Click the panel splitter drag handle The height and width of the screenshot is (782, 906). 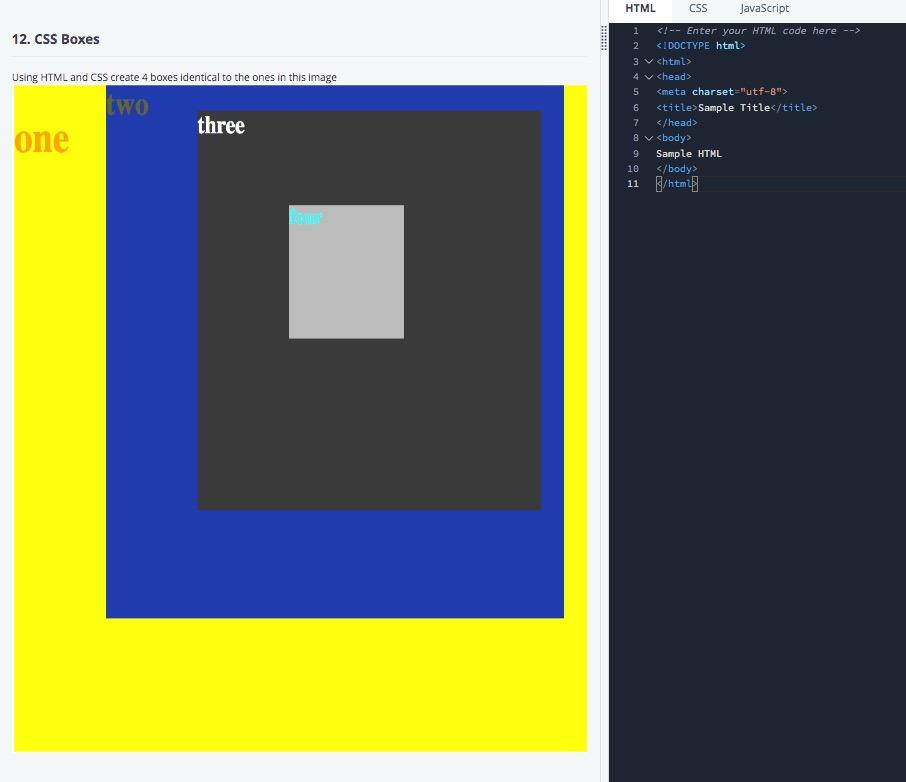point(604,38)
